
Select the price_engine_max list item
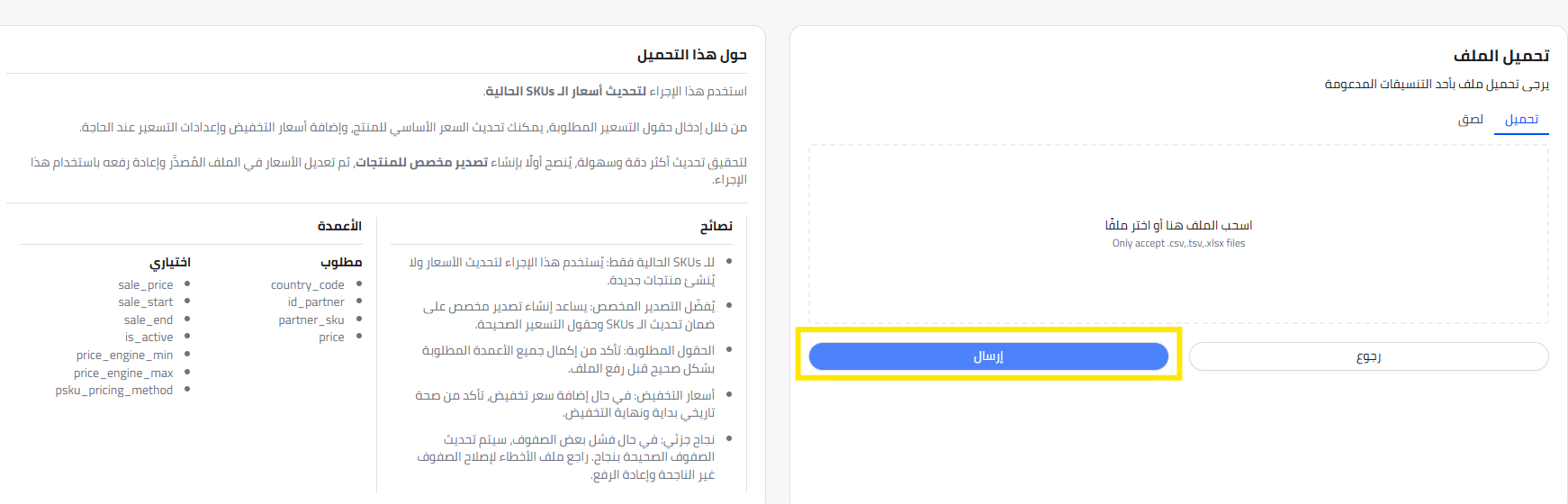pos(123,373)
